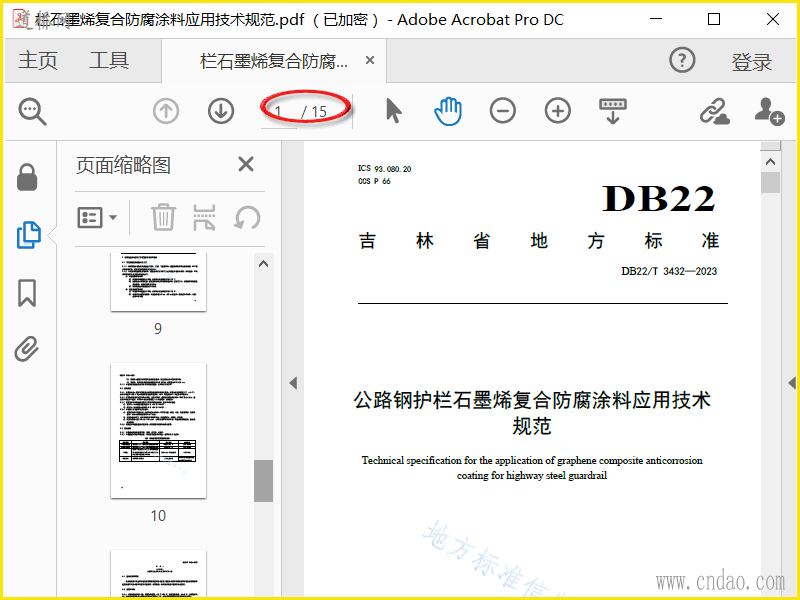
Task: Open help question mark icon
Action: tap(682, 60)
